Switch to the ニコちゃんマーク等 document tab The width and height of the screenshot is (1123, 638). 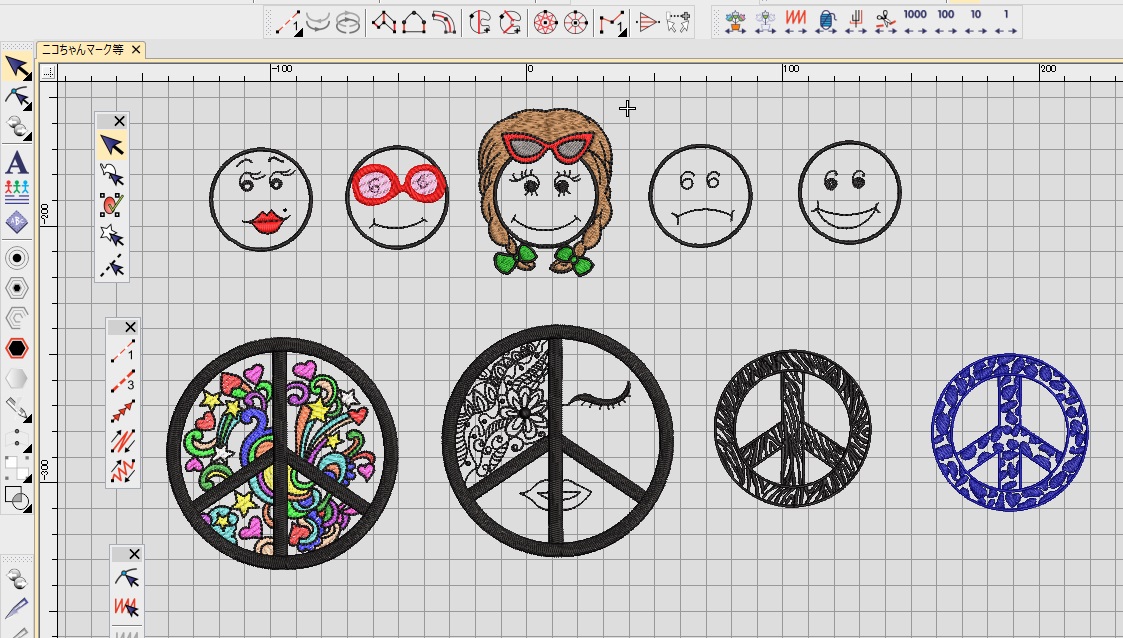[x=82, y=49]
